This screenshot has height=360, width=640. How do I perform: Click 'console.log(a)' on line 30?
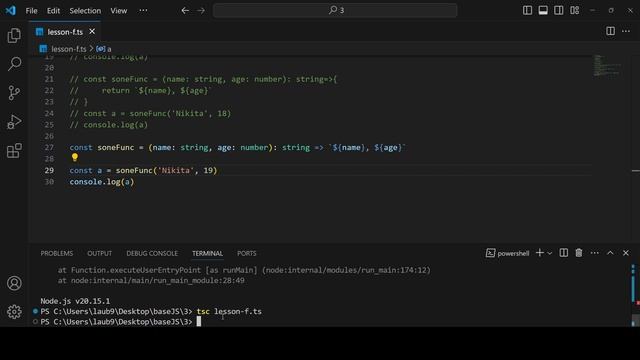tap(102, 182)
